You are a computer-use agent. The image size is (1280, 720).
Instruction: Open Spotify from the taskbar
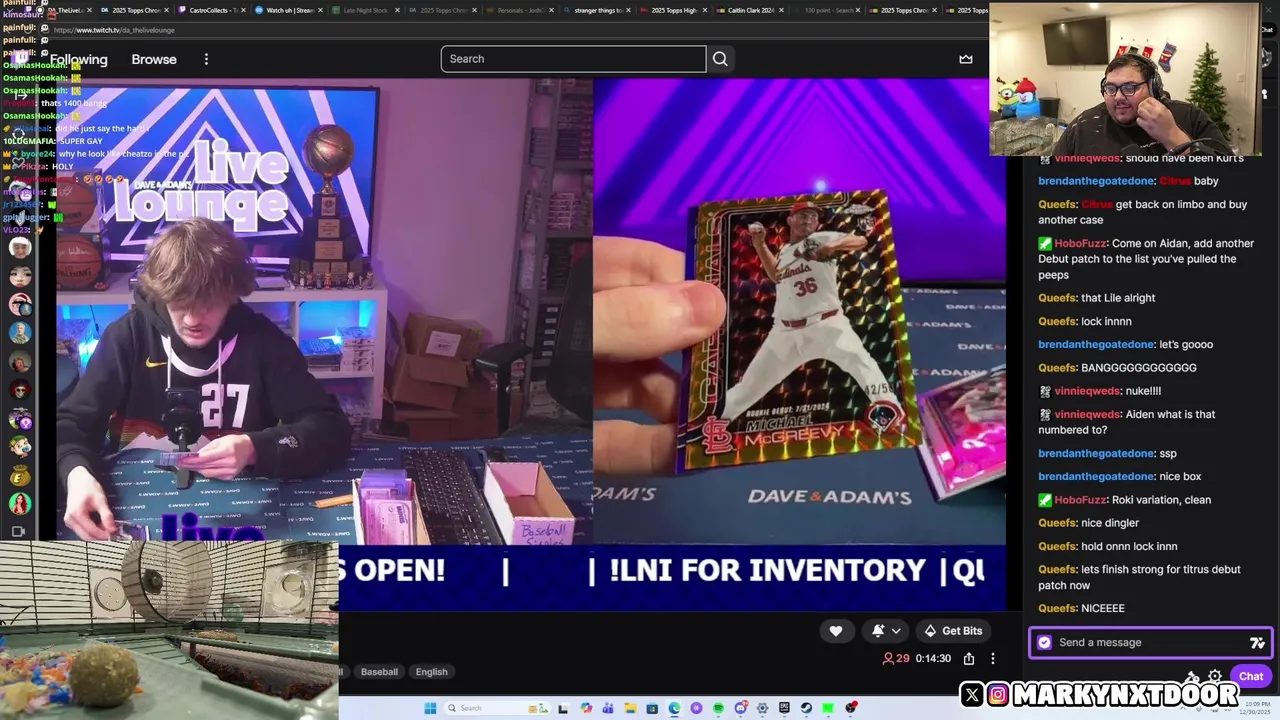718,708
